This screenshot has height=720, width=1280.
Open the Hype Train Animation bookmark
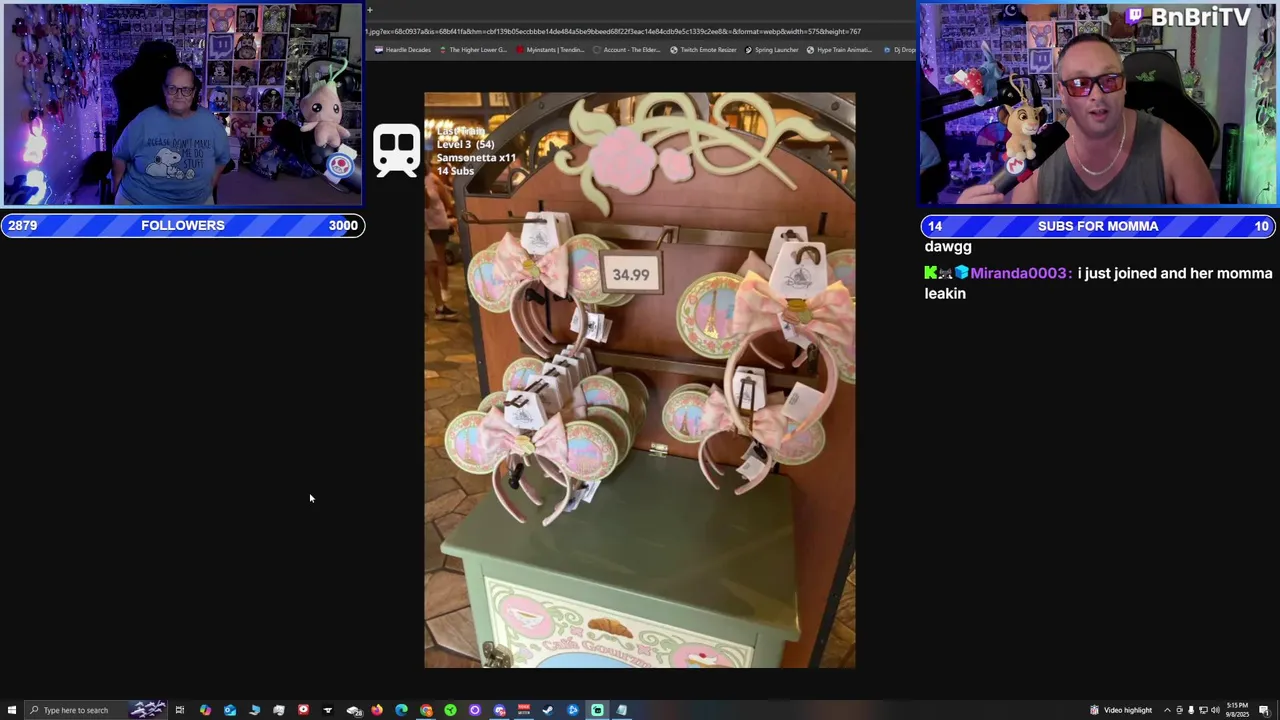click(x=838, y=50)
